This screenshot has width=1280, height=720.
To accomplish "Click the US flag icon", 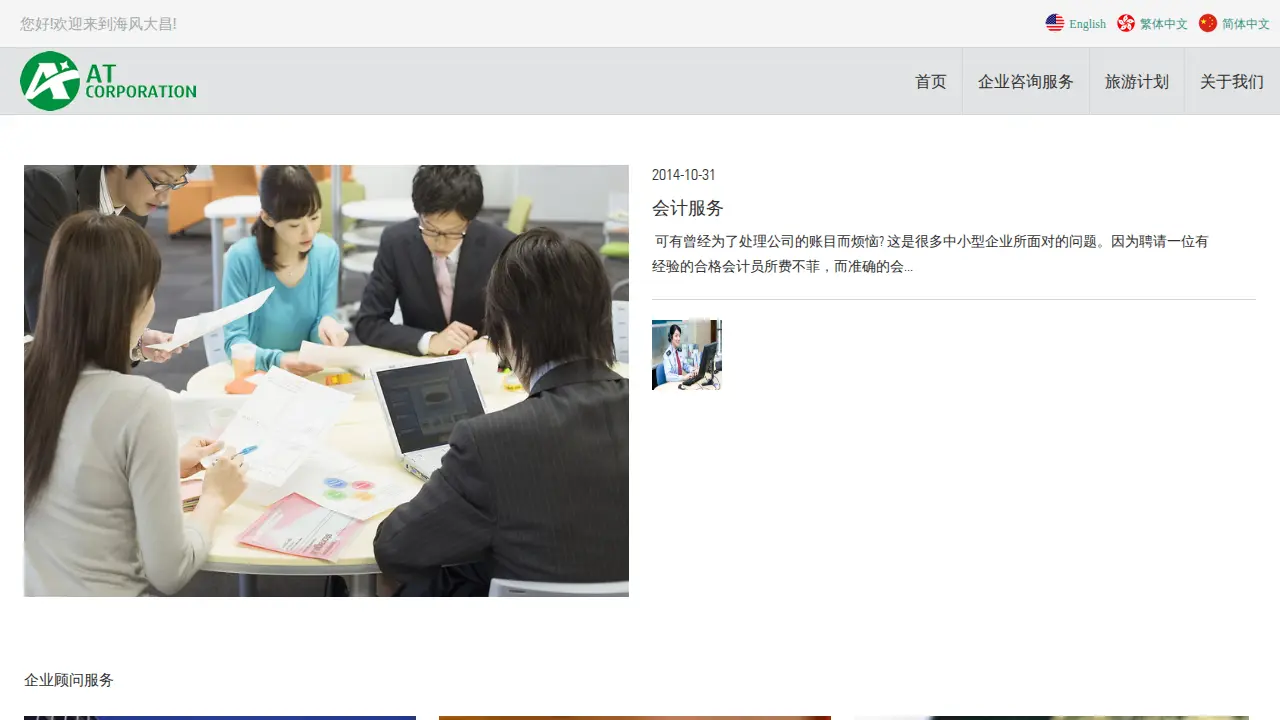I will (x=1055, y=23).
